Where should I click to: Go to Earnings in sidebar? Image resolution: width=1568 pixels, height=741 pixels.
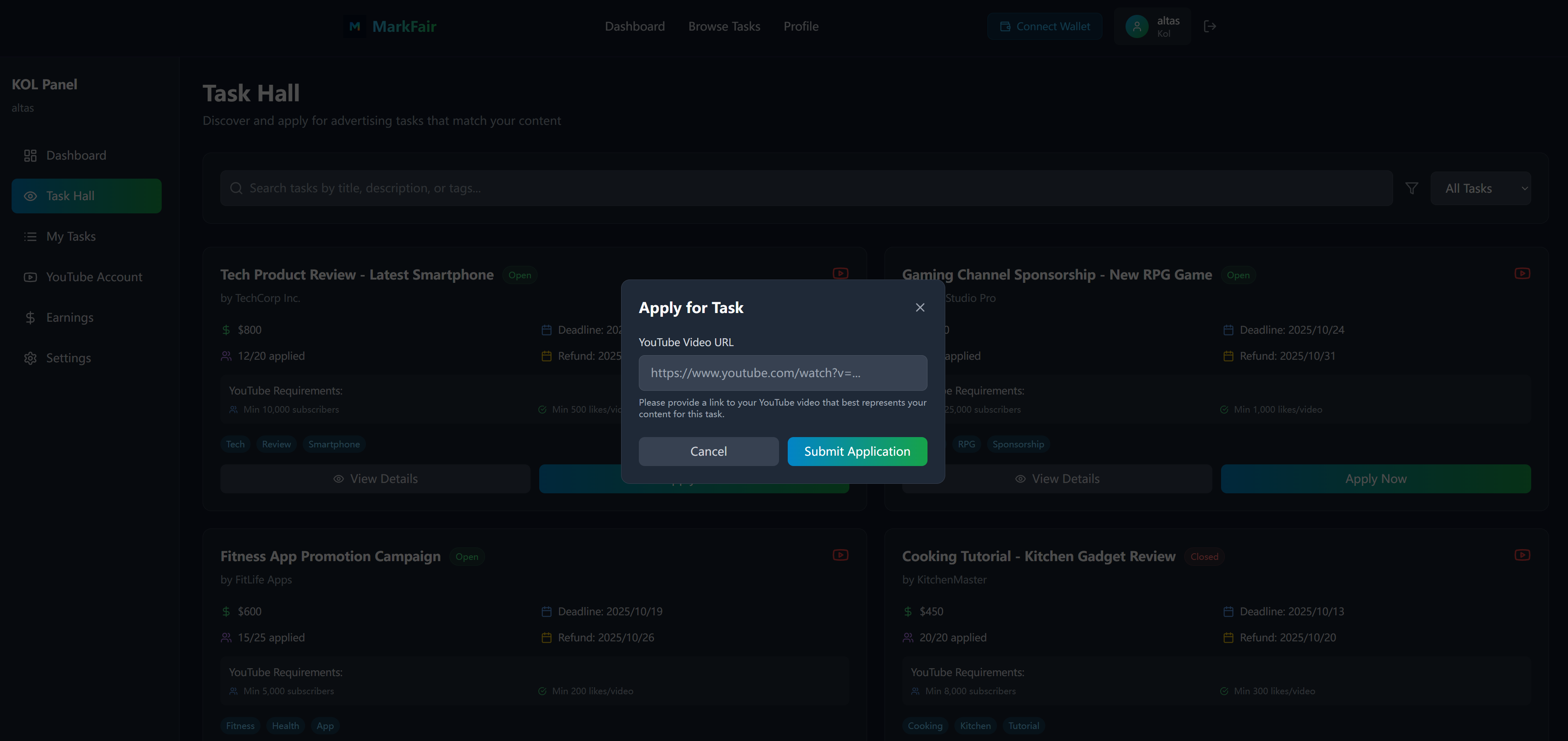point(69,317)
